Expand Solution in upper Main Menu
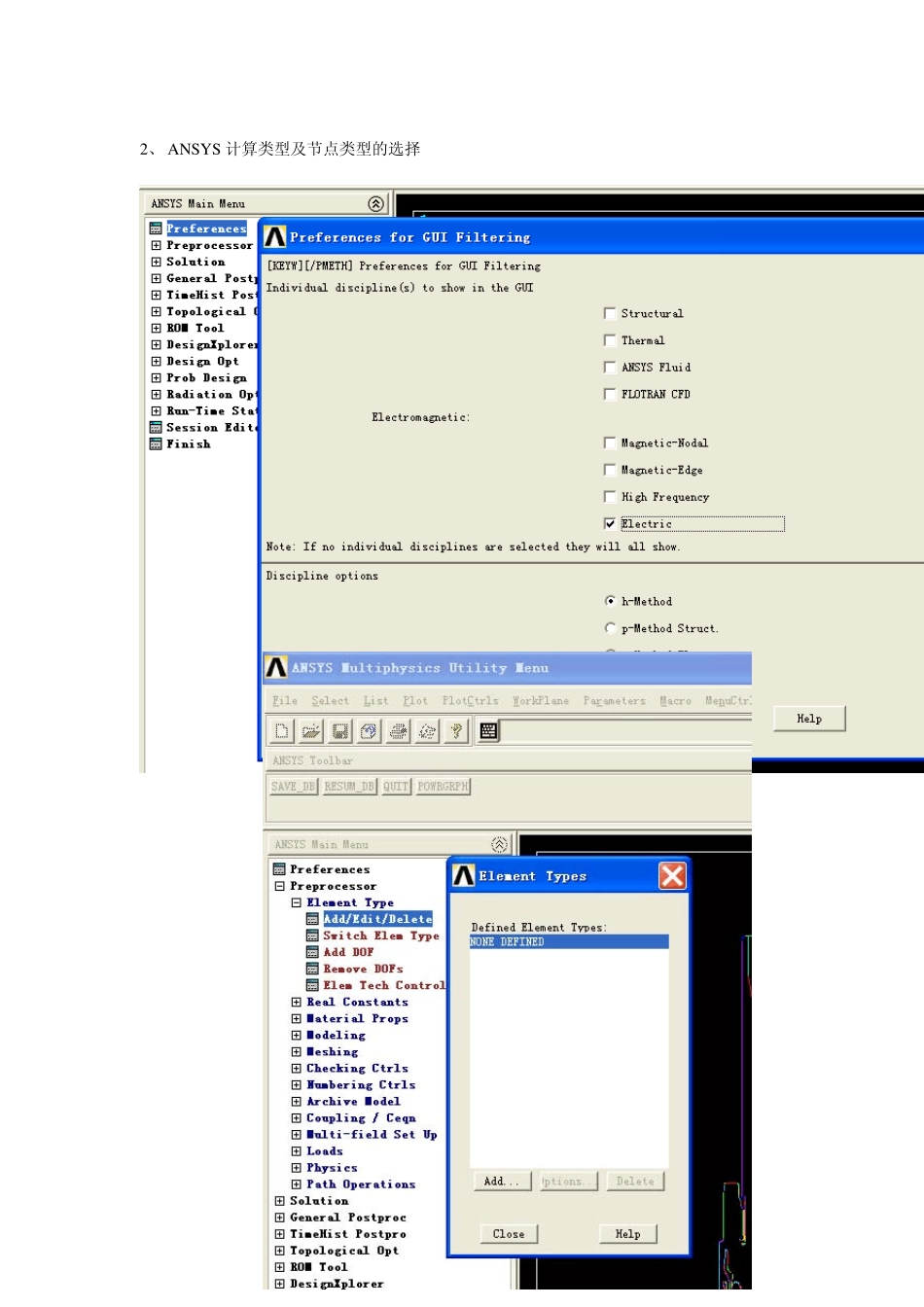Image resolution: width=924 pixels, height=1307 pixels. coord(156,262)
